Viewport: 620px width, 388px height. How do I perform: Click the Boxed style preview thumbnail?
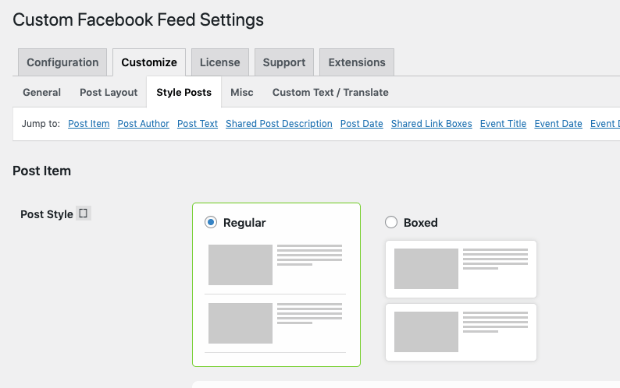click(461, 301)
